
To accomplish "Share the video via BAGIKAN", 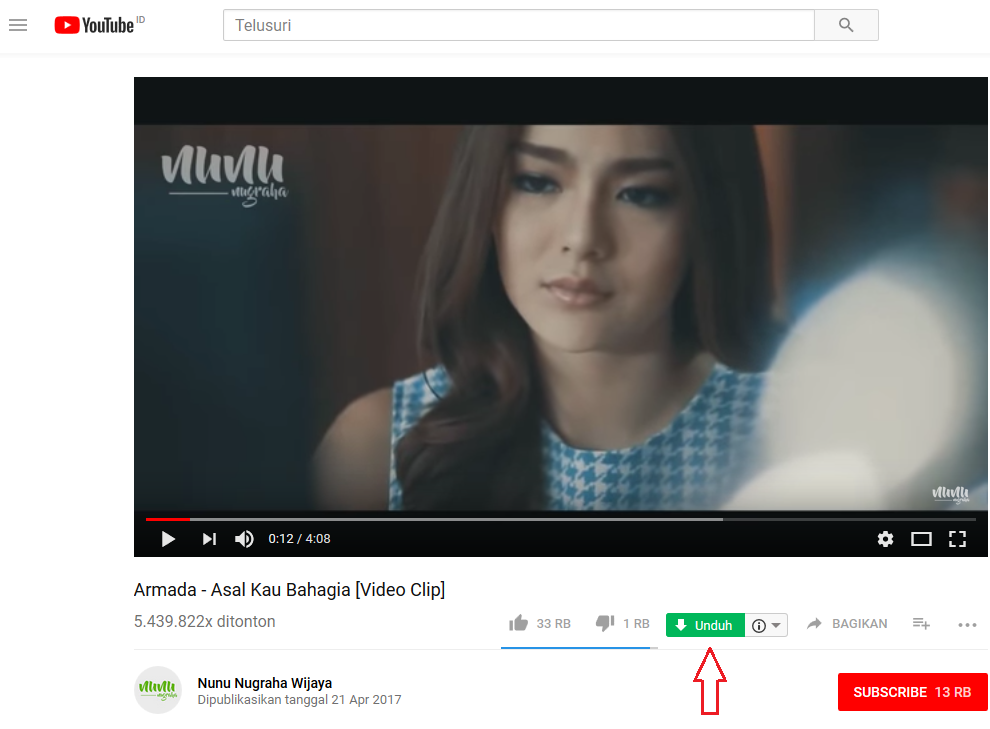I will click(x=847, y=624).
